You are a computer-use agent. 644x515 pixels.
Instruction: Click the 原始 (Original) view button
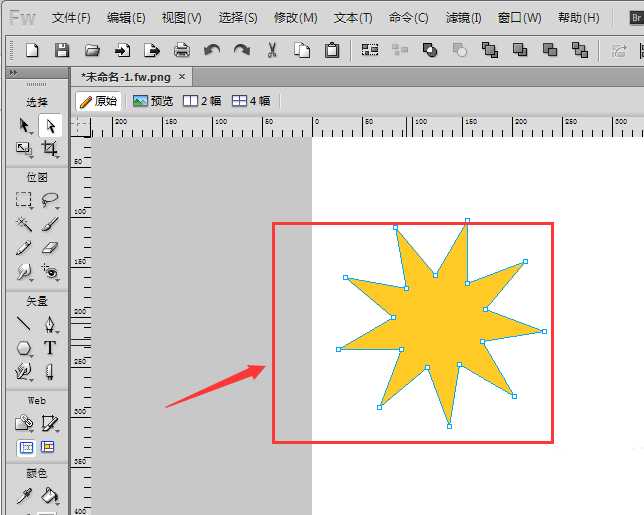click(x=99, y=101)
